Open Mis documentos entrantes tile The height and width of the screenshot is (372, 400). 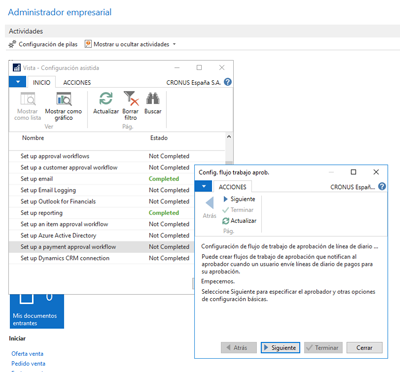(37, 311)
